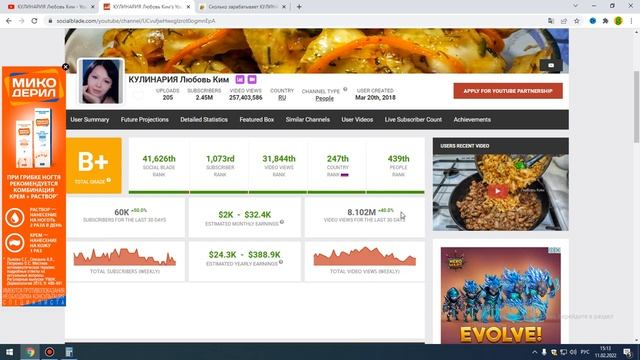
Task: Click the Evolve game advertisement
Action: pyautogui.click(x=500, y=296)
